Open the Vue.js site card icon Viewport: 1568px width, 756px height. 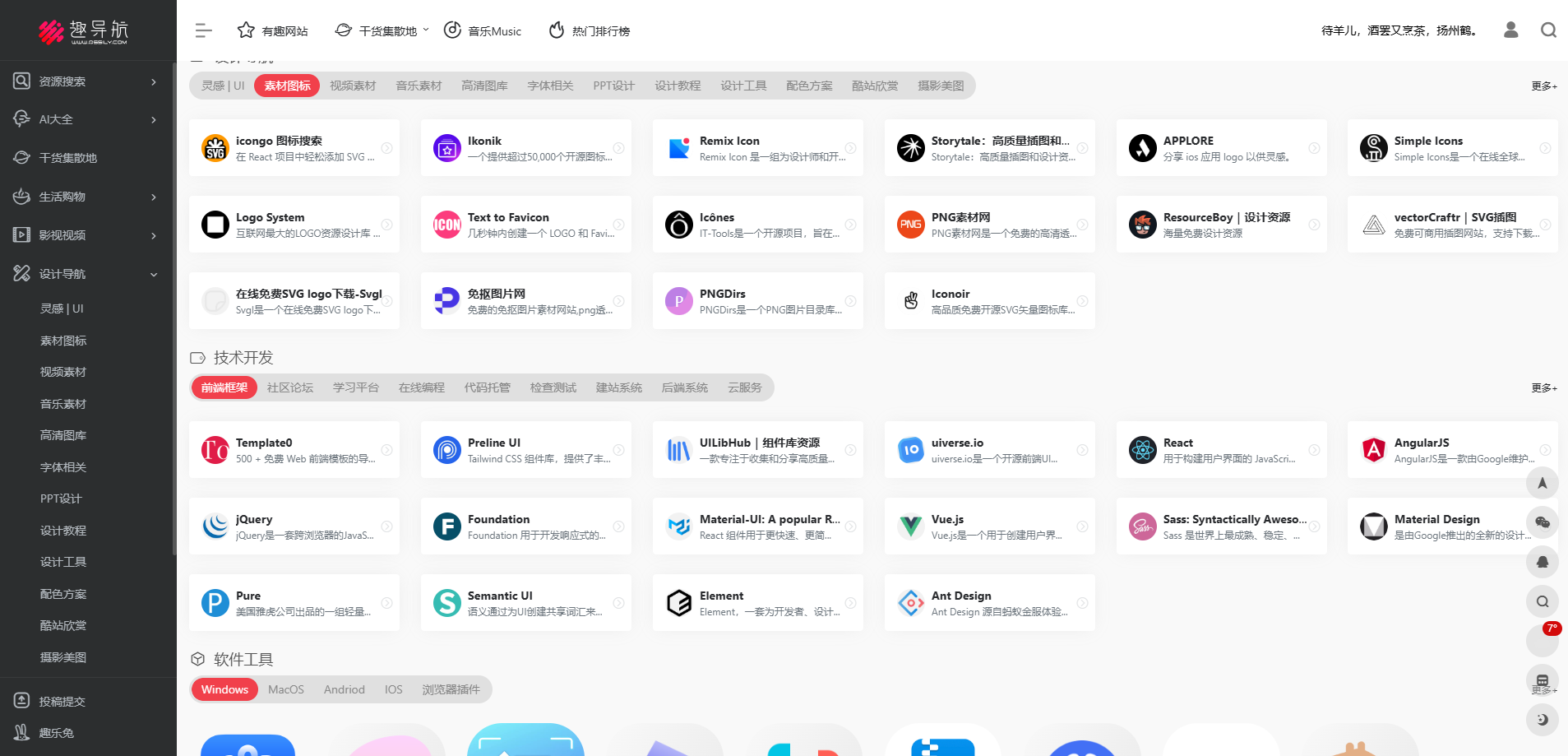coord(910,526)
